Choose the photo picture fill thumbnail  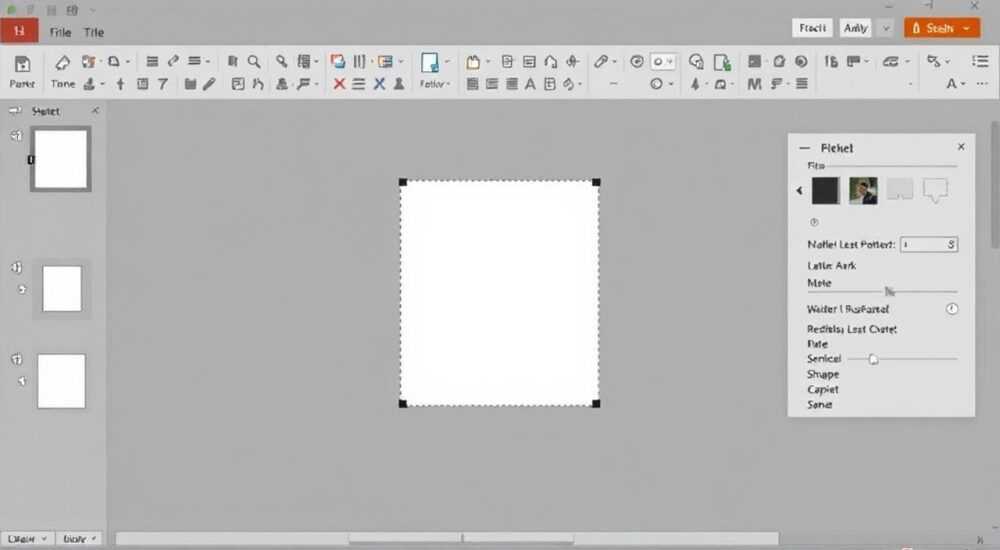coord(863,191)
